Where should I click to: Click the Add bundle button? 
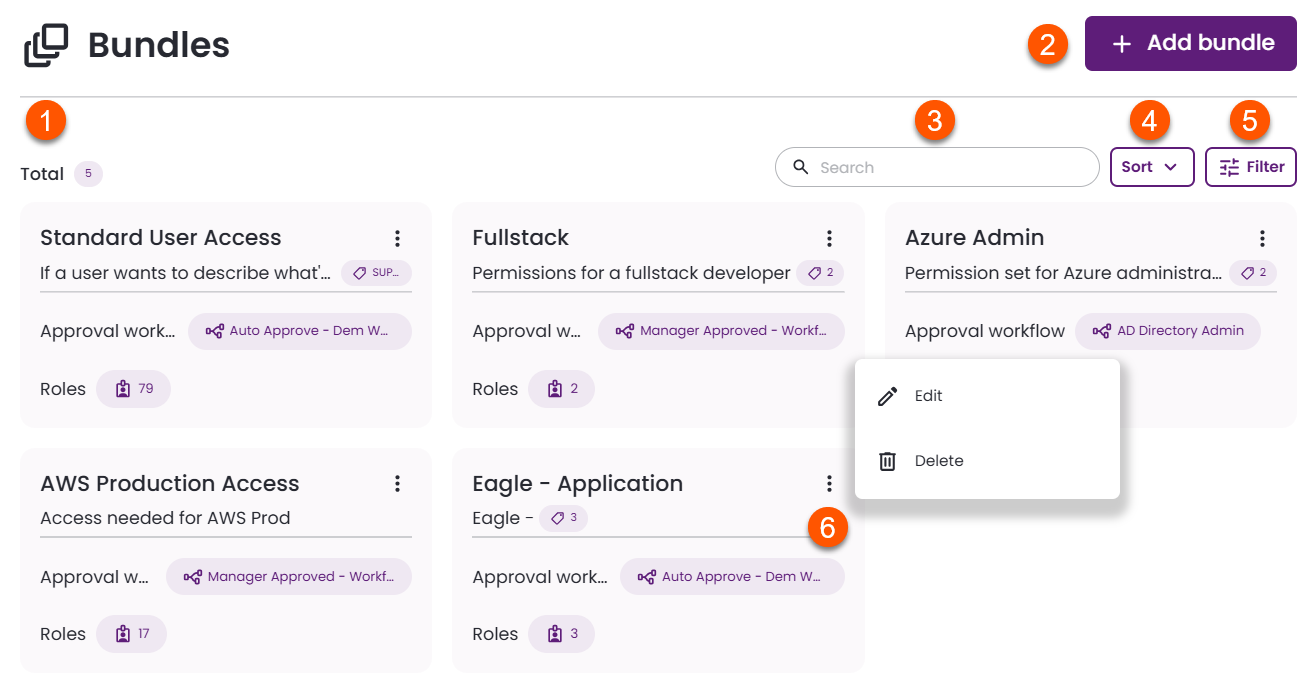pos(1190,43)
